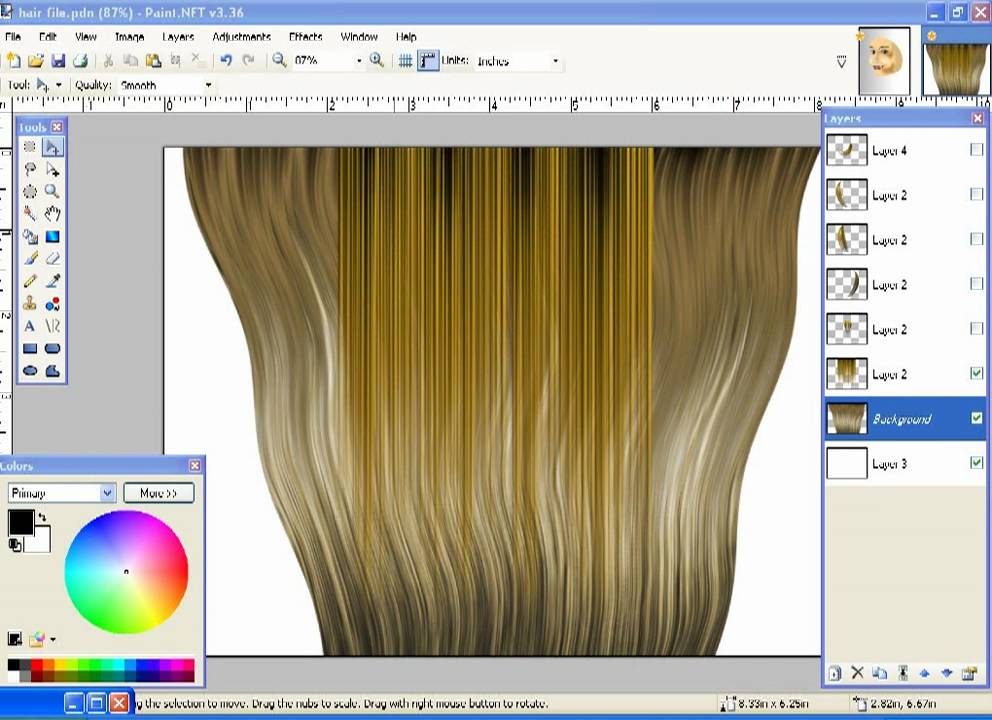Open the Quality Smooth dropdown
This screenshot has height=720, width=992.
(208, 85)
